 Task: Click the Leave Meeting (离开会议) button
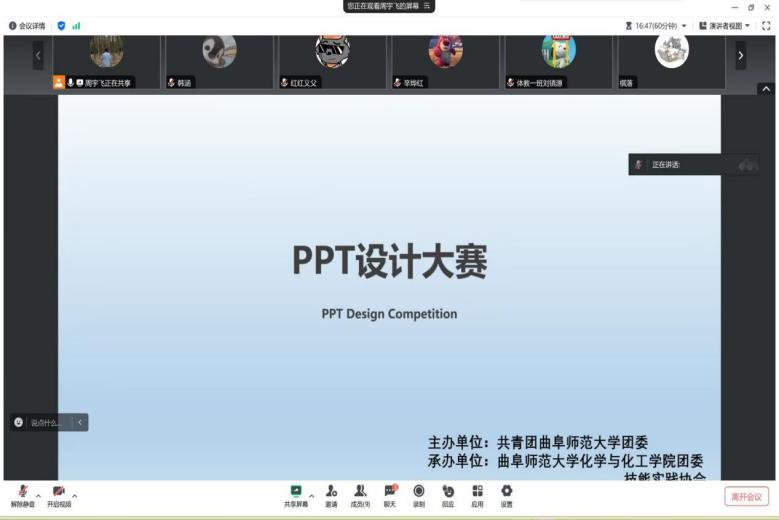[x=746, y=496]
